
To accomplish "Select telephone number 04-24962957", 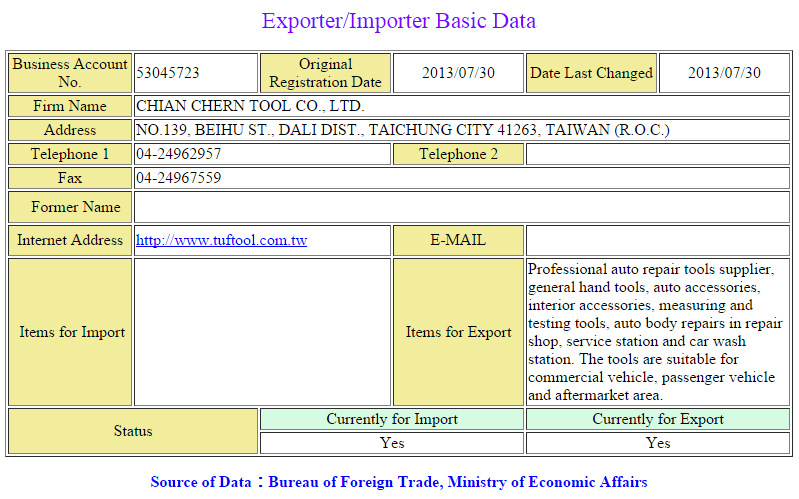I will [178, 154].
